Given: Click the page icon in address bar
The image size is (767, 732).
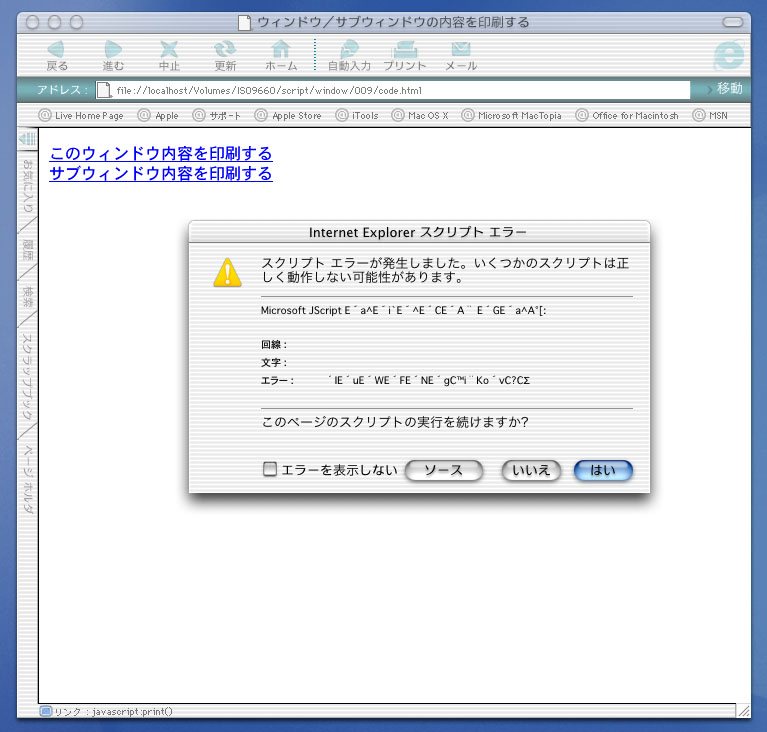Looking at the screenshot, I should (x=104, y=90).
